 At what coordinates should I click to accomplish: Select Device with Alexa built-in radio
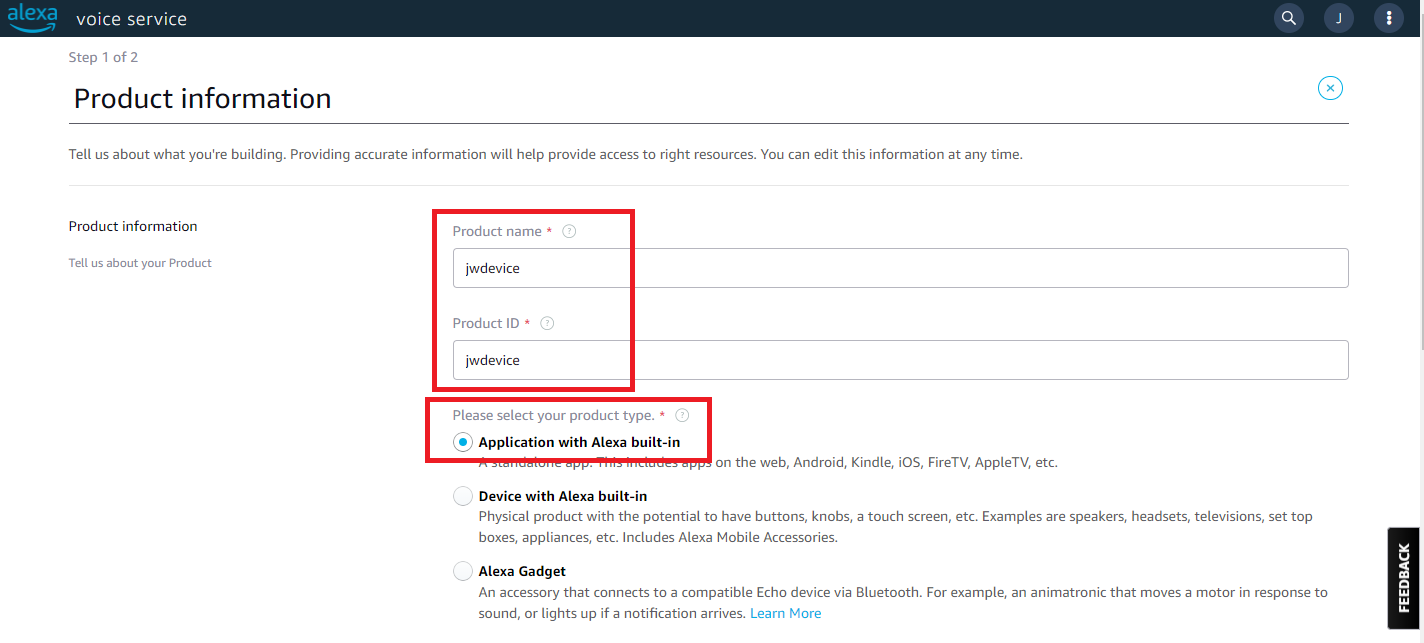pos(463,496)
